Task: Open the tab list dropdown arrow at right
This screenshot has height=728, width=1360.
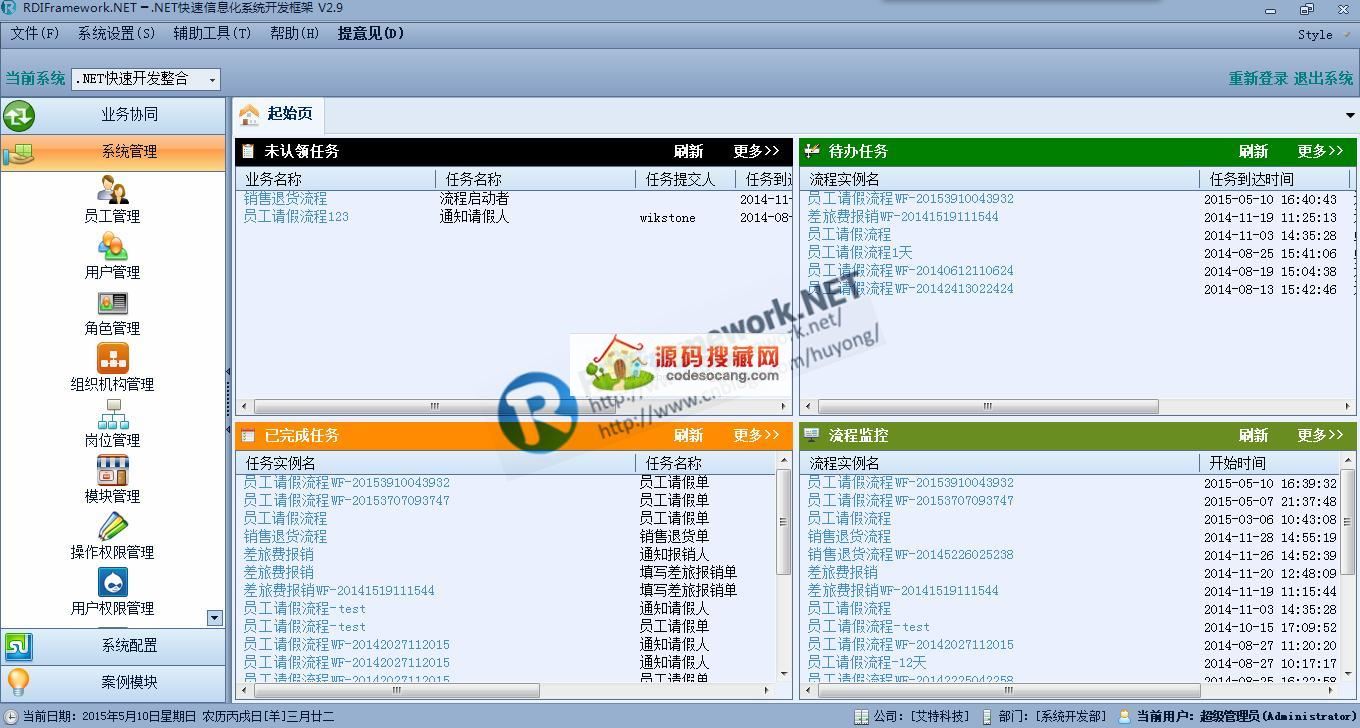Action: coord(1349,116)
